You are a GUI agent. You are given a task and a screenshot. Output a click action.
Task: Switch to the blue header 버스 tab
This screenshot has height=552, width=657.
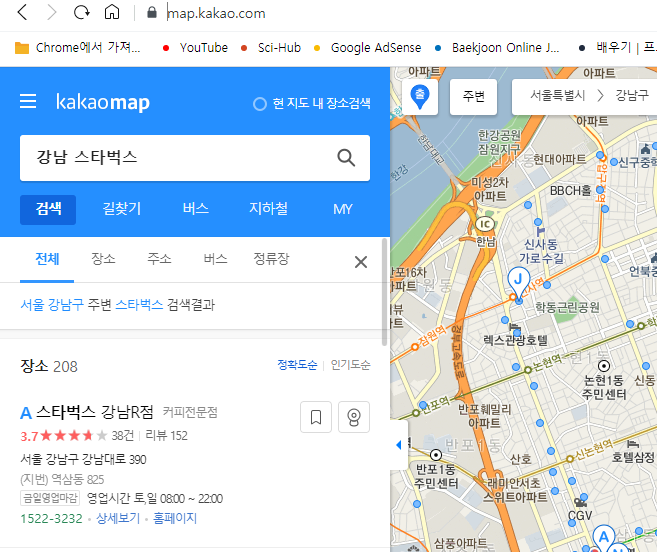[196, 209]
